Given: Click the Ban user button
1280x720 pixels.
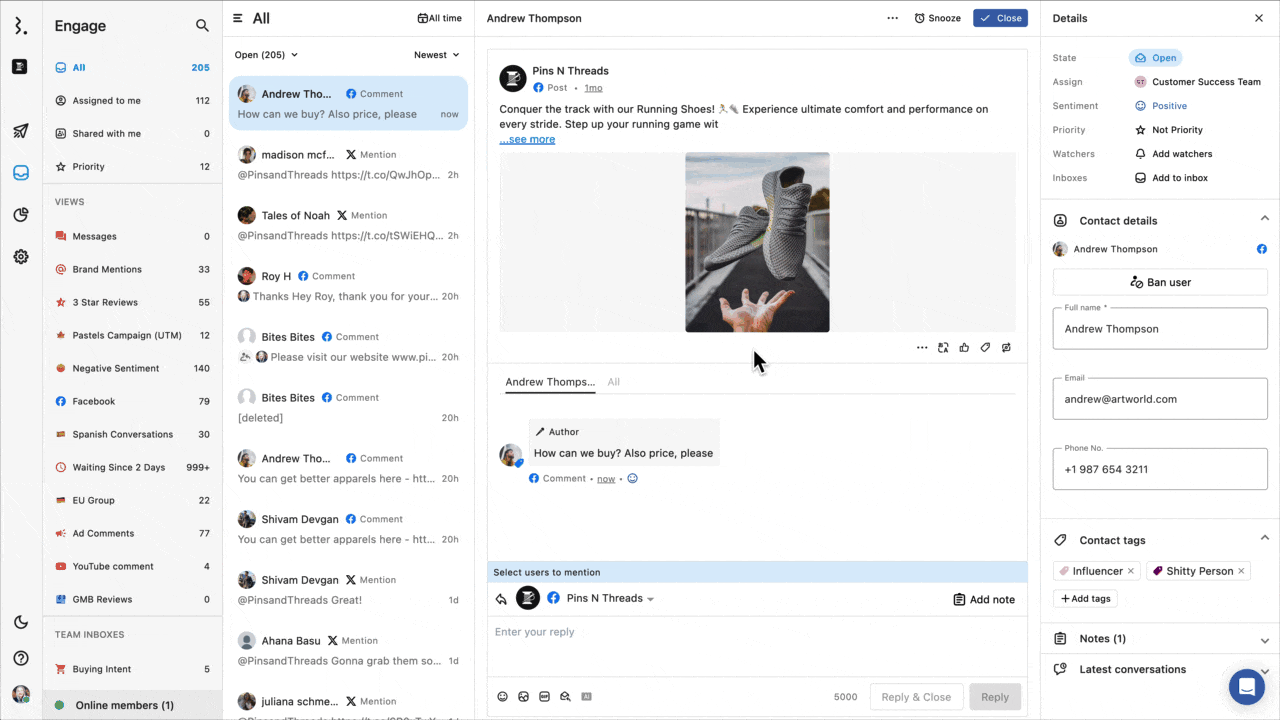Looking at the screenshot, I should coord(1160,282).
